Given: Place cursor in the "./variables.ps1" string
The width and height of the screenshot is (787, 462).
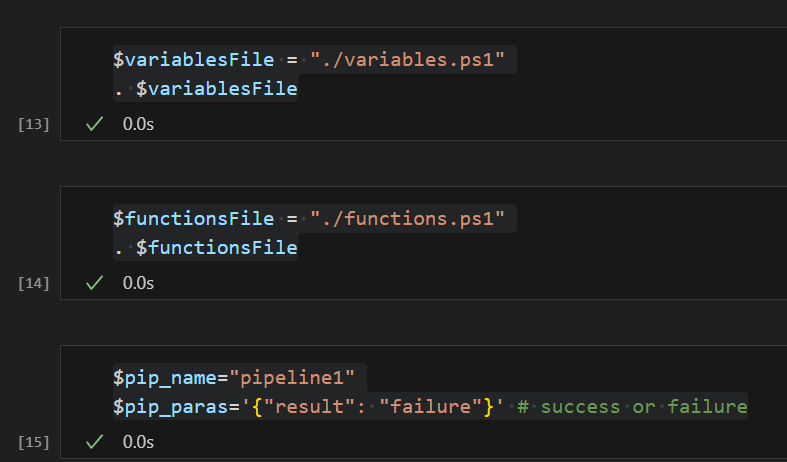Looking at the screenshot, I should tap(408, 60).
